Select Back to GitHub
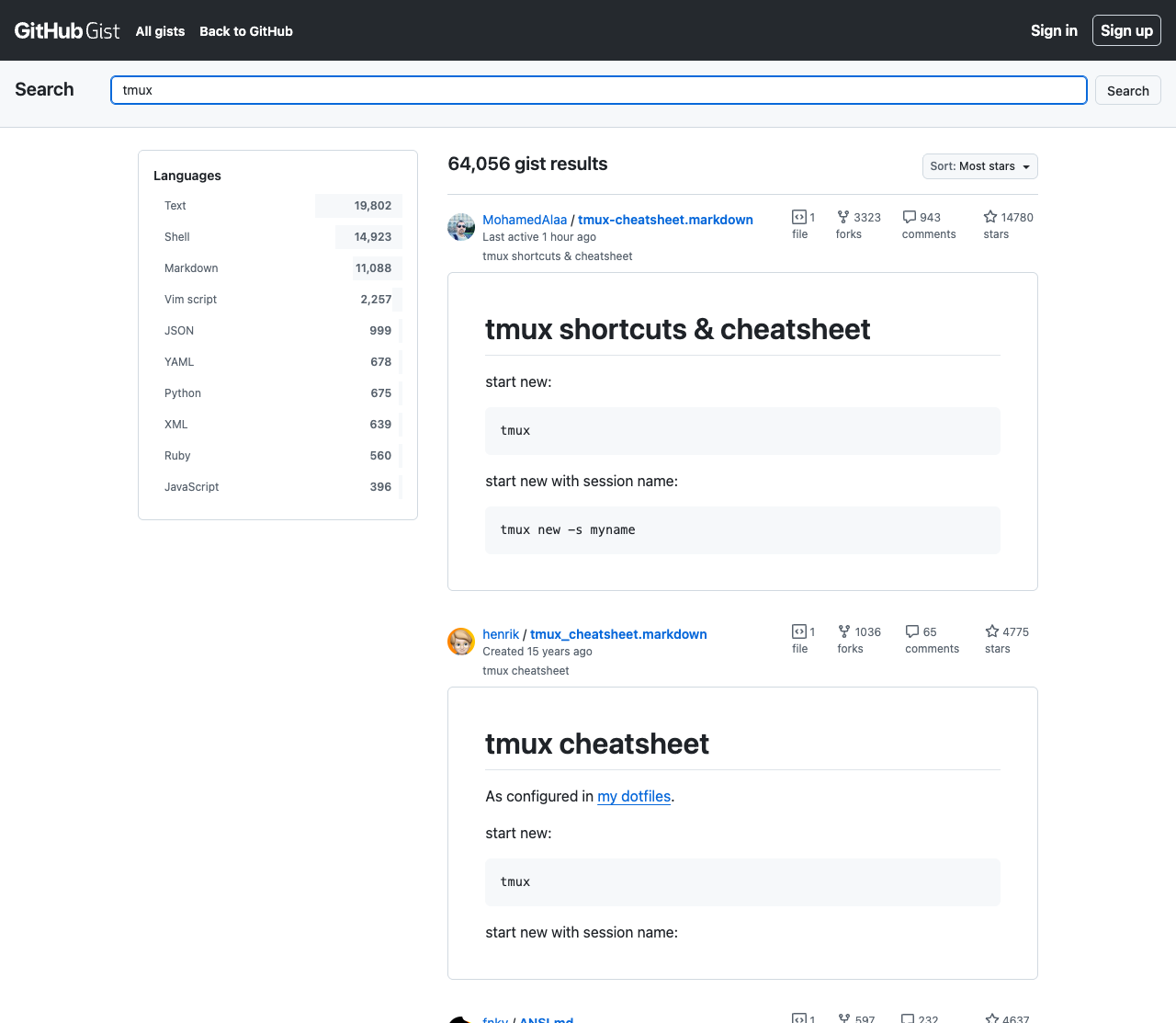Screen dimensions: 1176x1023 [246, 31]
